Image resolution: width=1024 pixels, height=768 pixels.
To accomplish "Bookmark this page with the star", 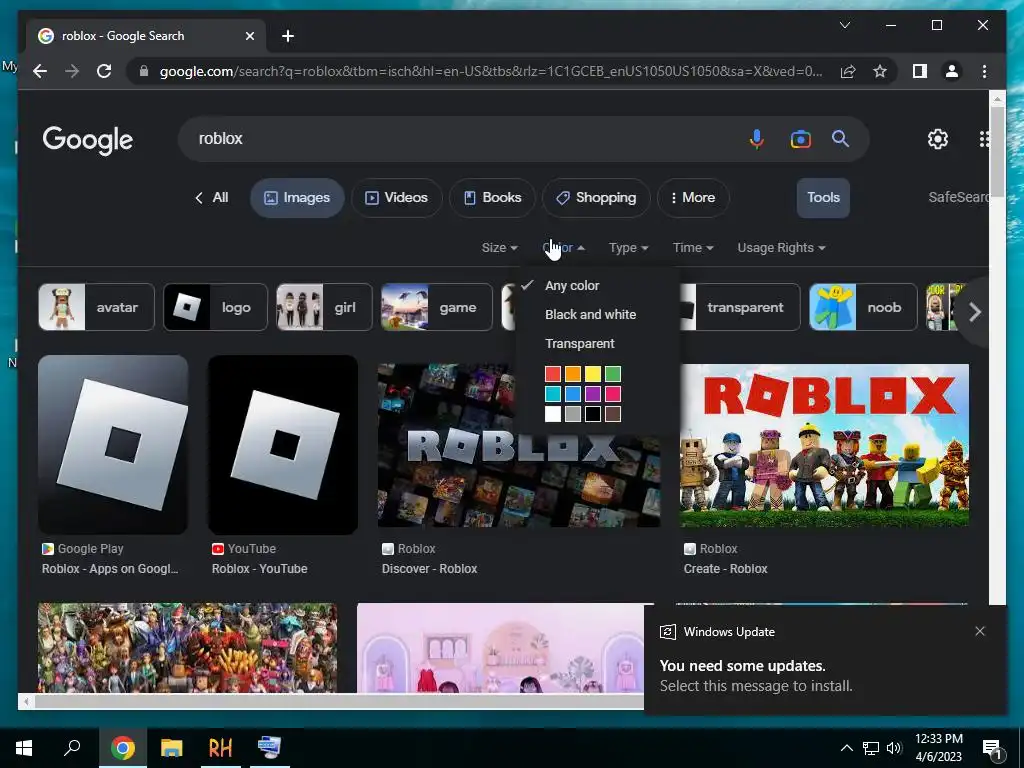I will (x=880, y=71).
